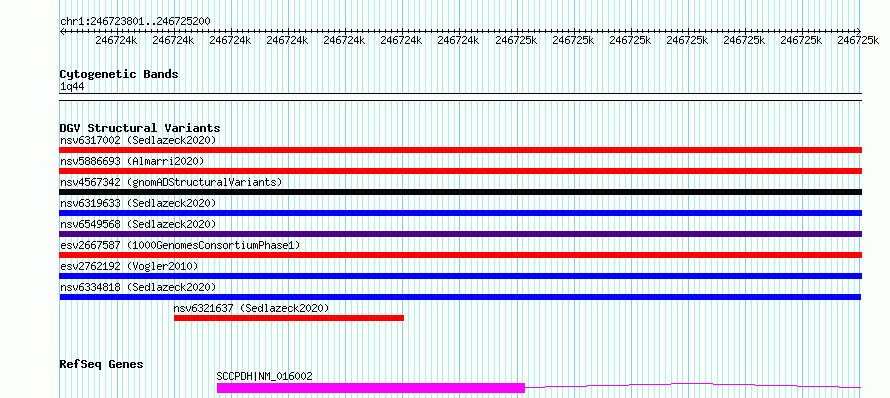Image resolution: width=890 pixels, height=398 pixels.
Task: Click the thin magenta SCCPDH intron line
Action: [693, 386]
